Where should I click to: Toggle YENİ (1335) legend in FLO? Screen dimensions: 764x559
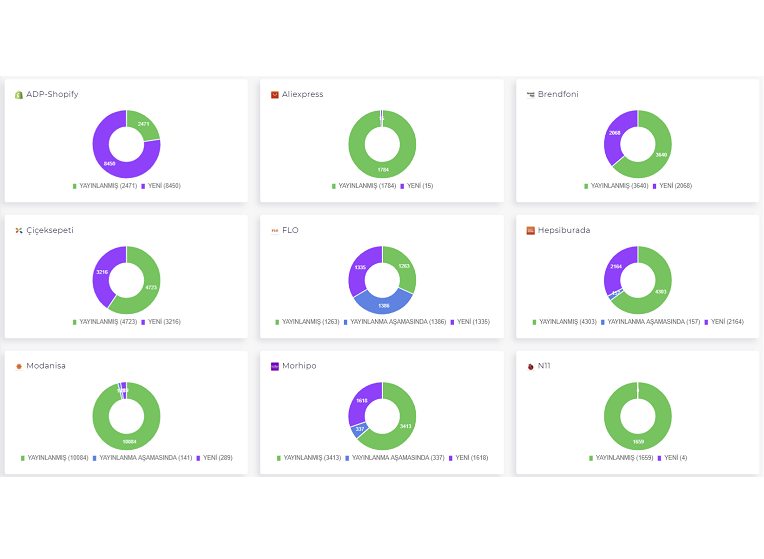[470, 322]
